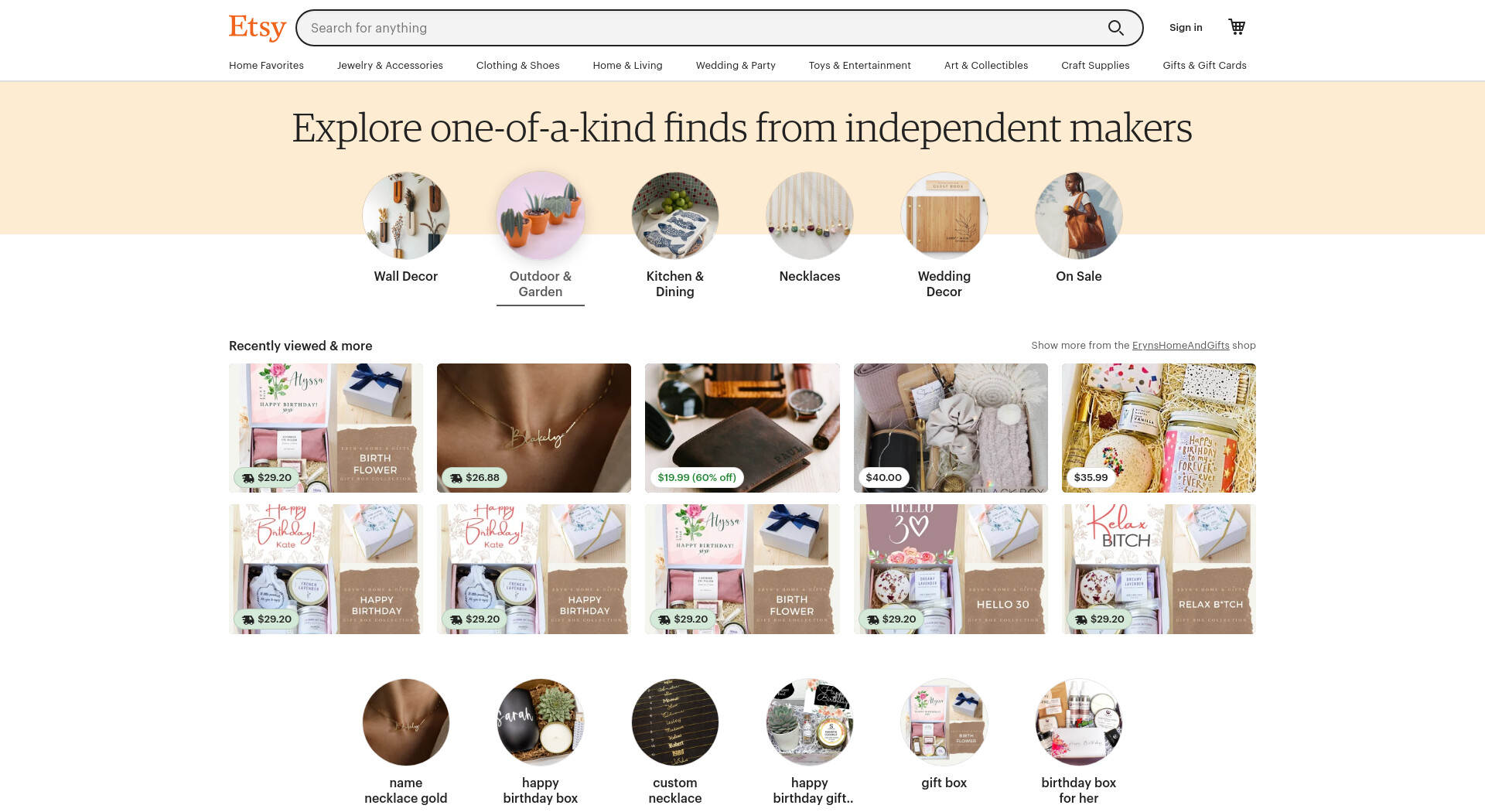Open Gifts & Gift Cards menu
This screenshot has width=1485, height=812.
1204,65
